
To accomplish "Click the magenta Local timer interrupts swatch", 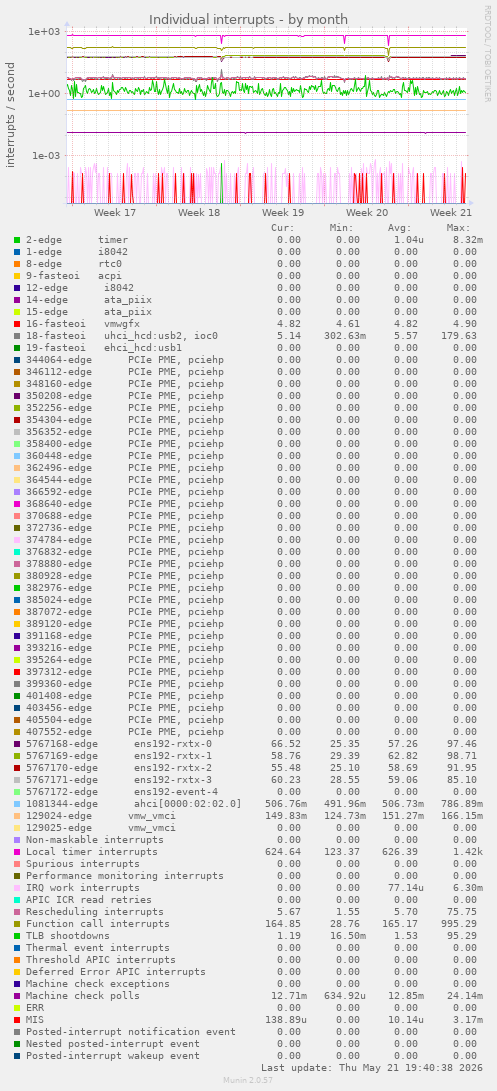I will (x=17, y=852).
